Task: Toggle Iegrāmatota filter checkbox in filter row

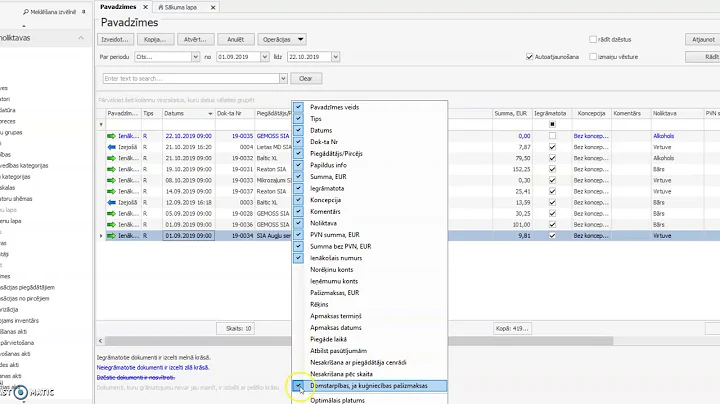Action: point(552,124)
